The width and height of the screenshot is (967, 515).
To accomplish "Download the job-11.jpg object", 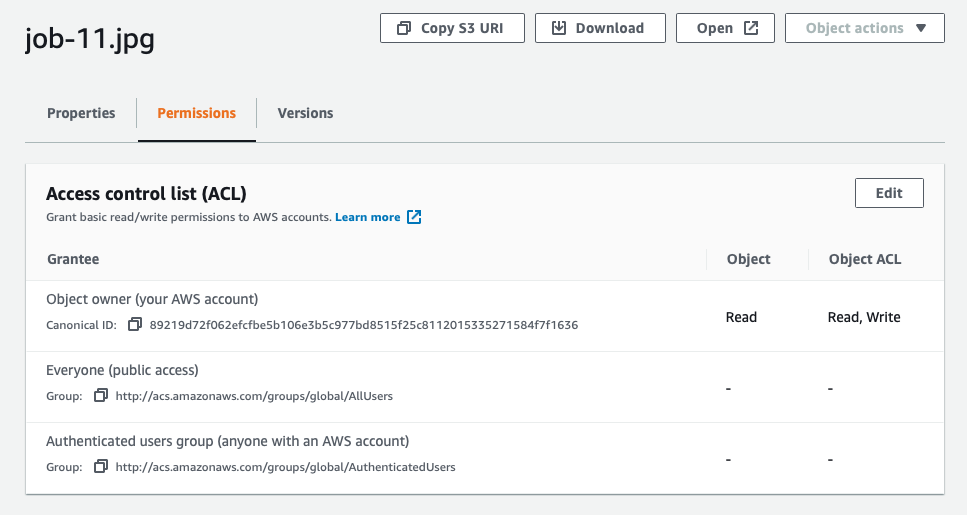I will pos(600,28).
